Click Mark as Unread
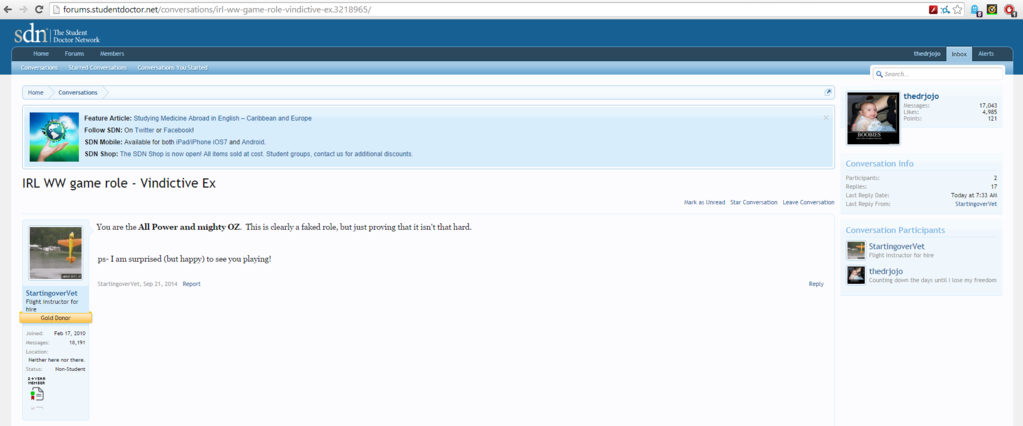Viewport: 1023px width, 426px height. coord(704,202)
